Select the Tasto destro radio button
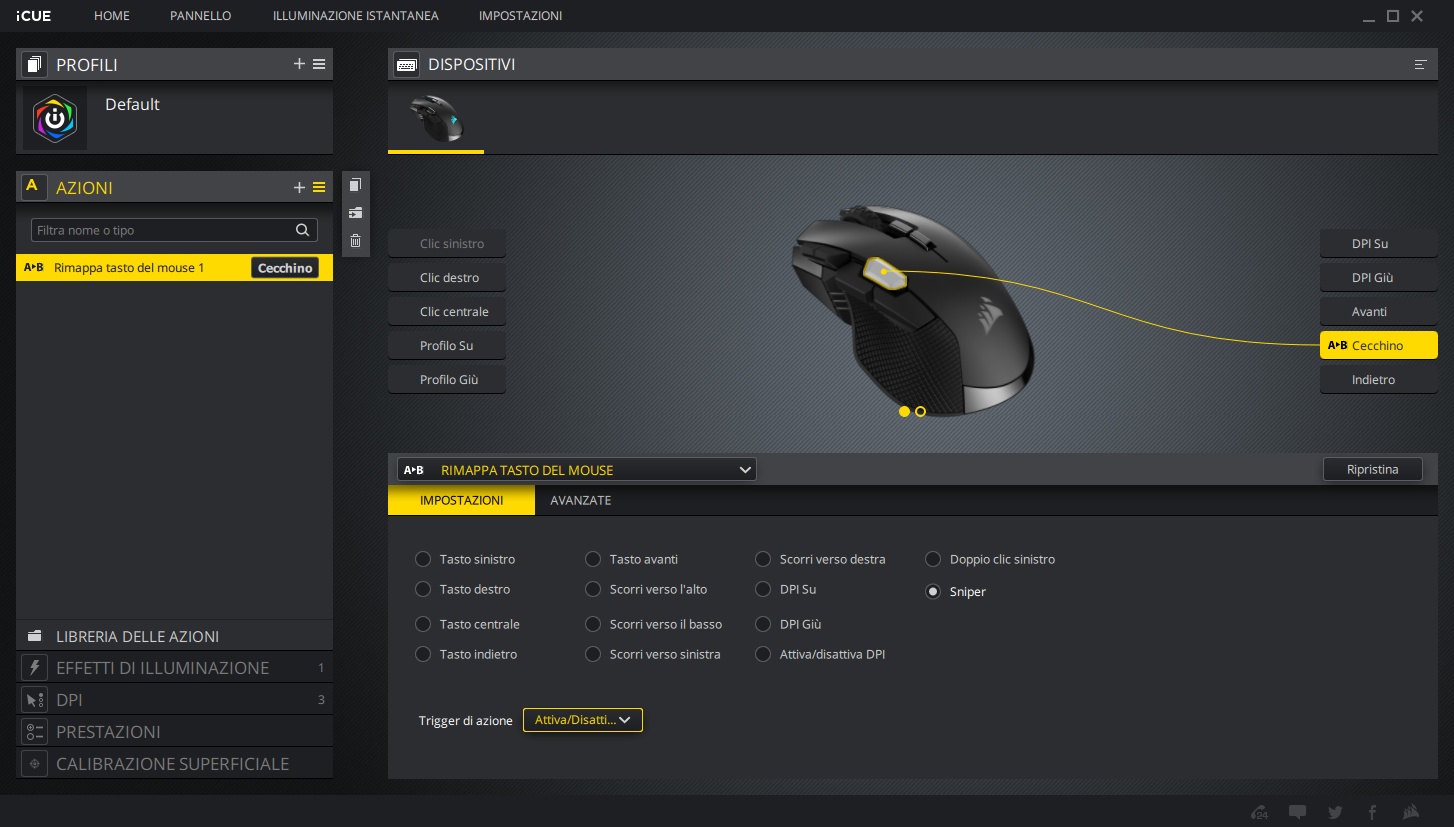Screen dimensions: 1454x827 [422, 589]
